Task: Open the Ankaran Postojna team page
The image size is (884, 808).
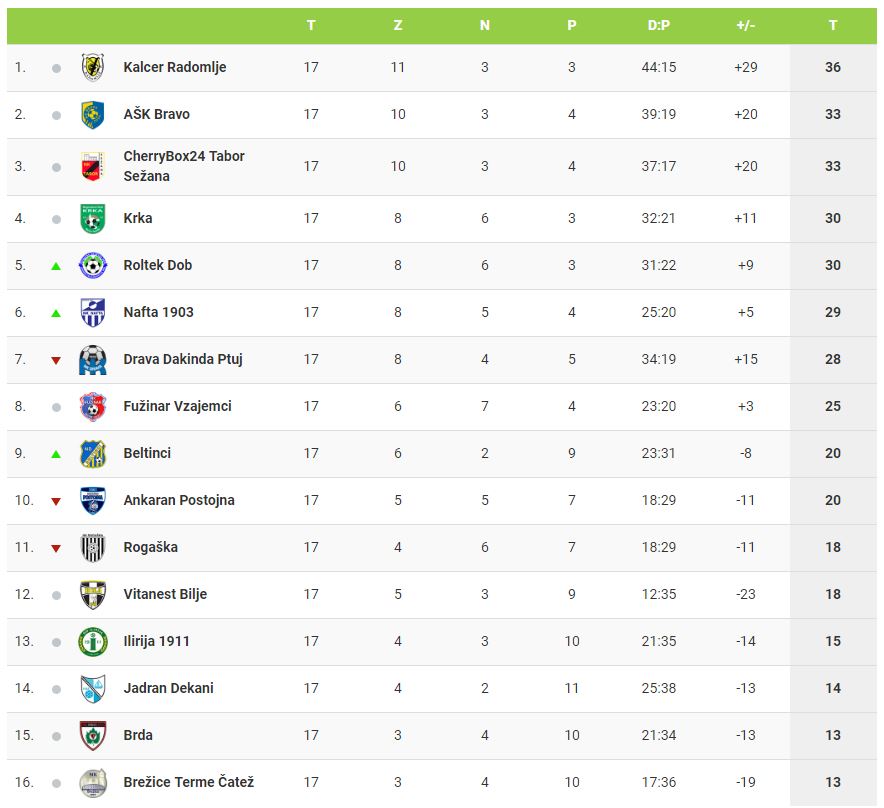Action: coord(179,500)
